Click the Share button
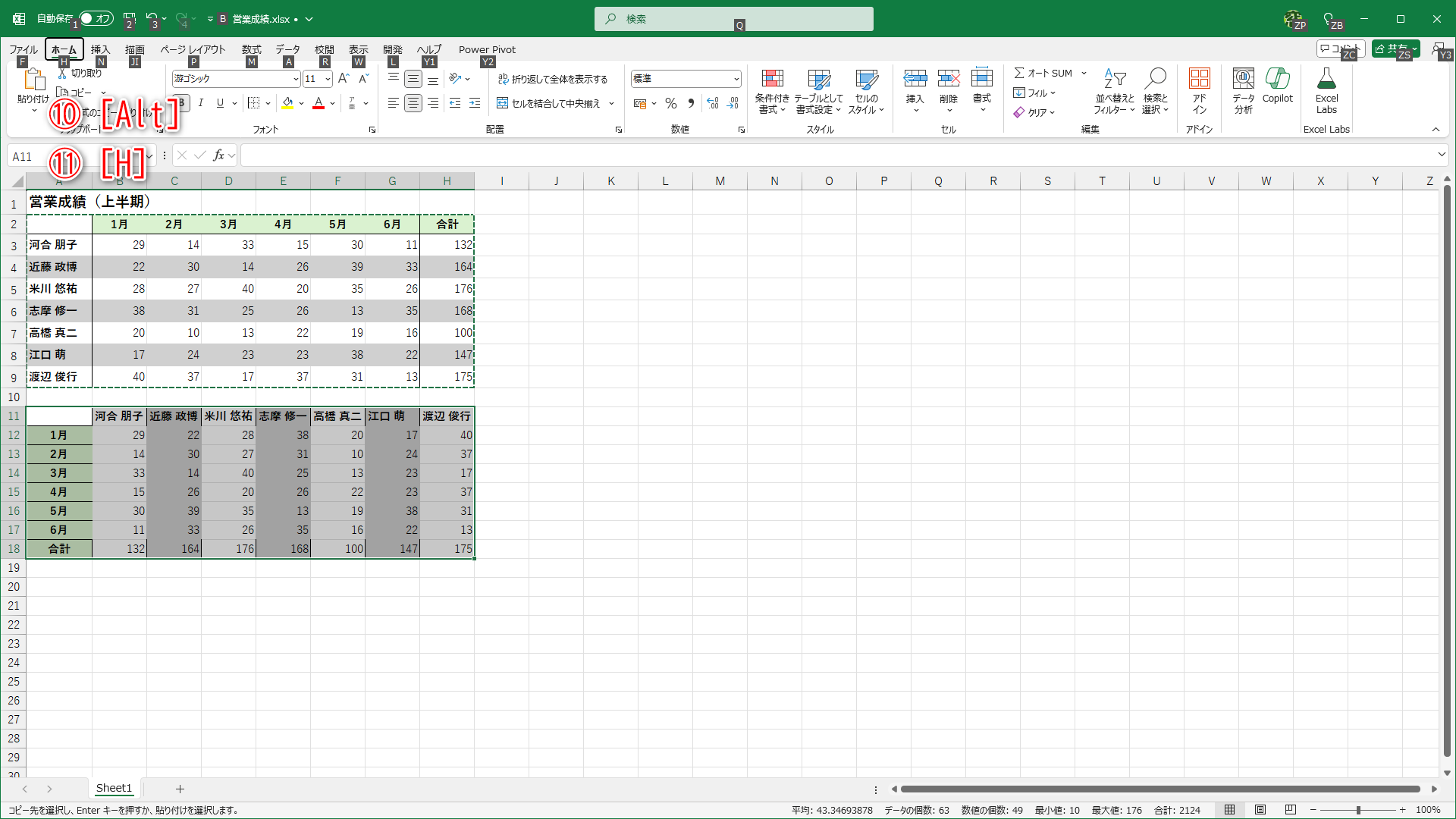Image resolution: width=1456 pixels, height=819 pixels. 1394,49
